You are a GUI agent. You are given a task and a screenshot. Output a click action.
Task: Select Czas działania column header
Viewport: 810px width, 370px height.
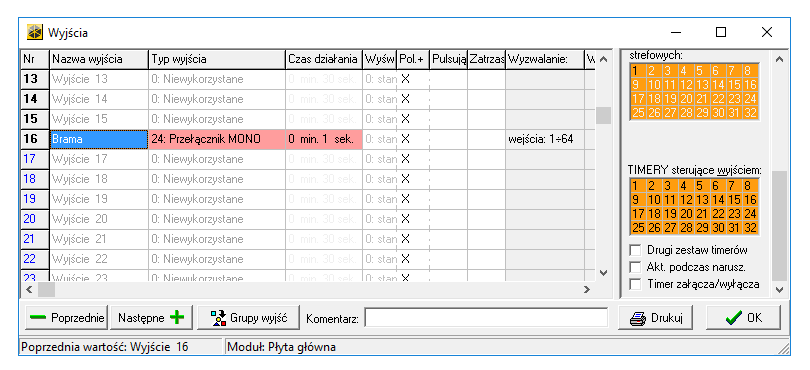click(x=324, y=59)
